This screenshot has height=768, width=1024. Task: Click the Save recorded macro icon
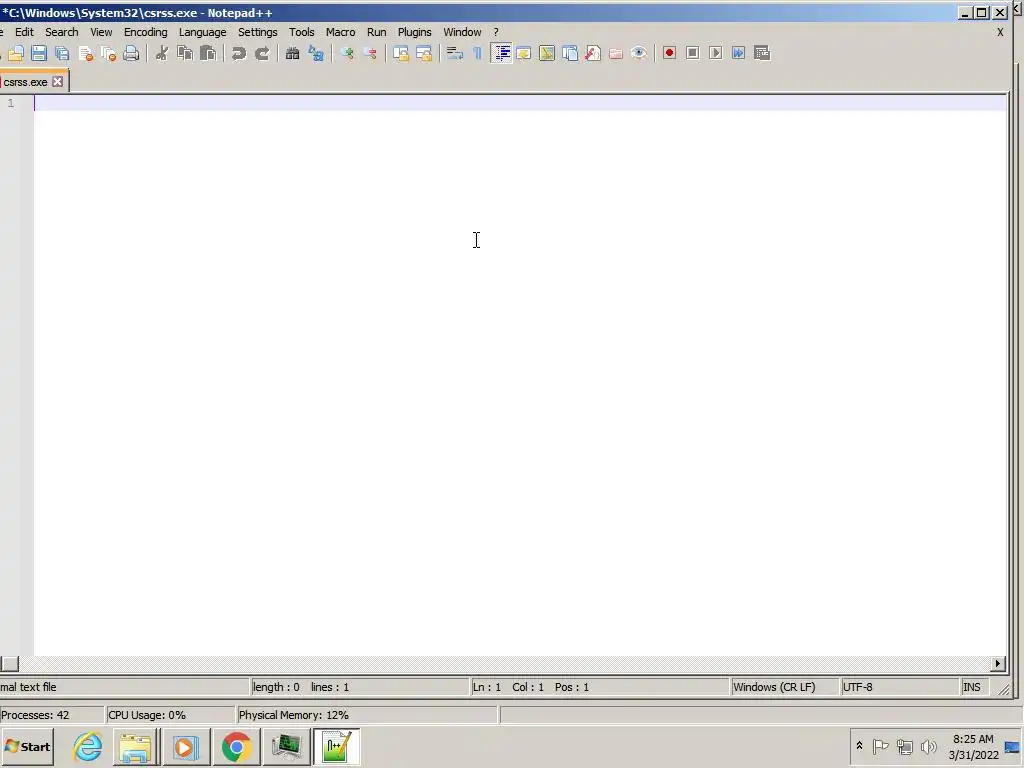(x=762, y=53)
